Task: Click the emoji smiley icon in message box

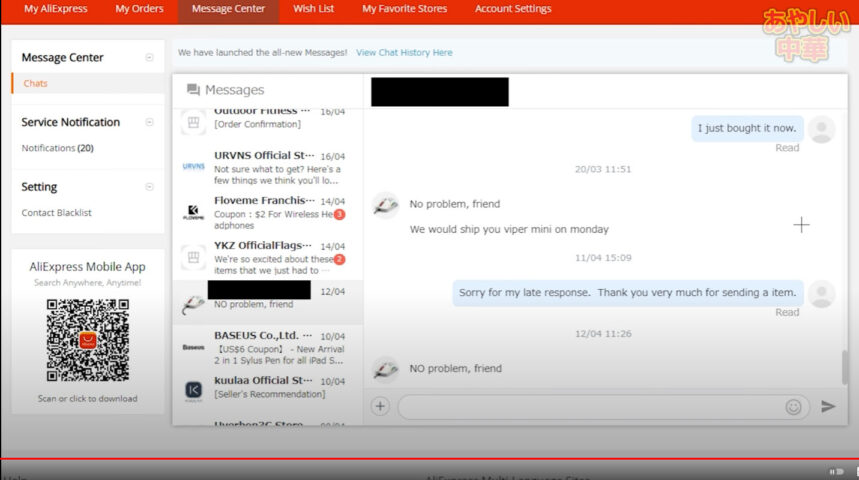Action: (x=793, y=407)
